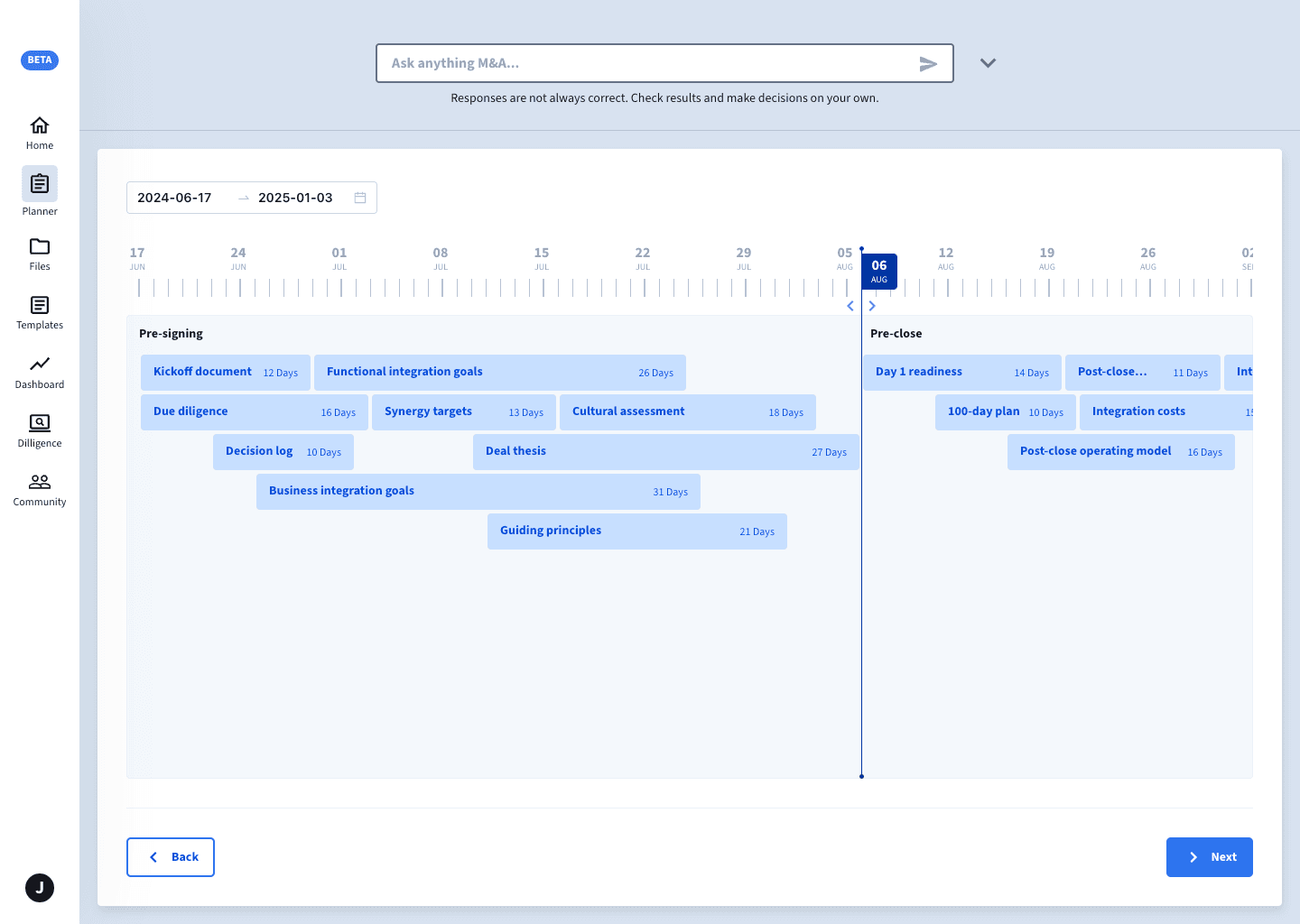
Task: Click the send arrow in search box
Action: 928,63
